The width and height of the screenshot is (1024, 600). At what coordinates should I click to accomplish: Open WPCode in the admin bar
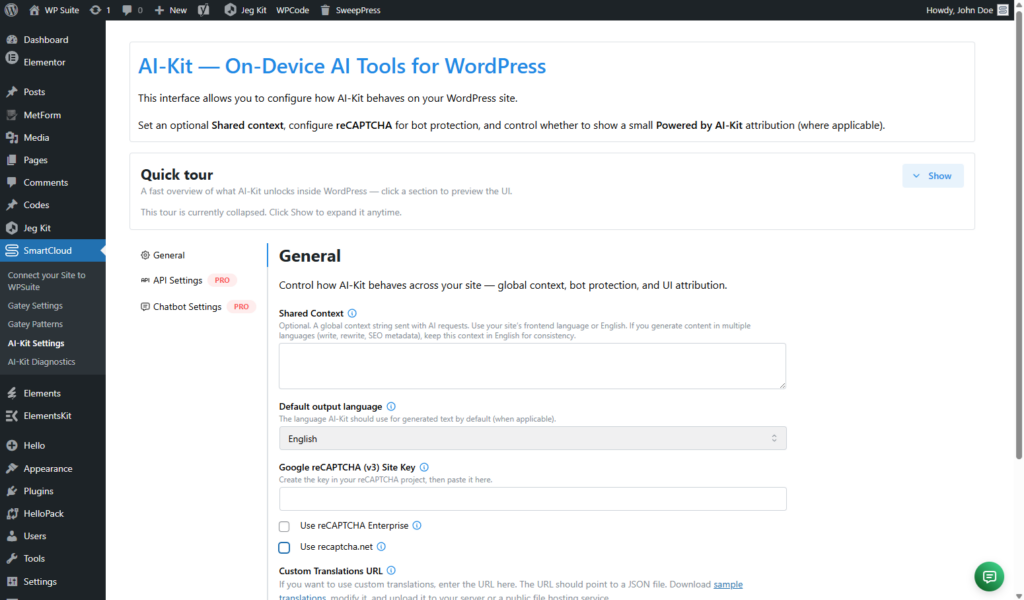(x=292, y=10)
